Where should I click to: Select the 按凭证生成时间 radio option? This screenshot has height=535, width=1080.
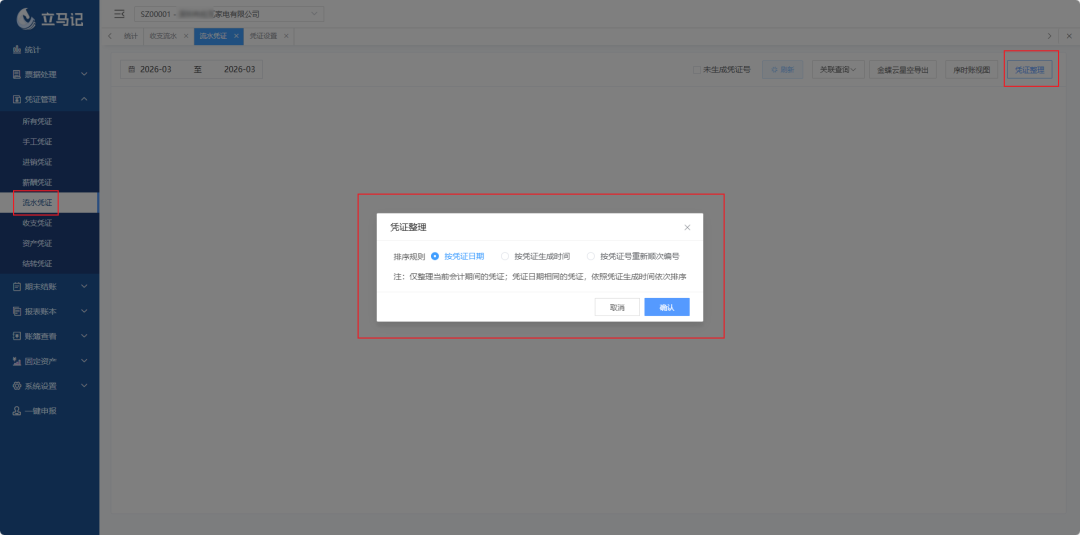point(505,256)
